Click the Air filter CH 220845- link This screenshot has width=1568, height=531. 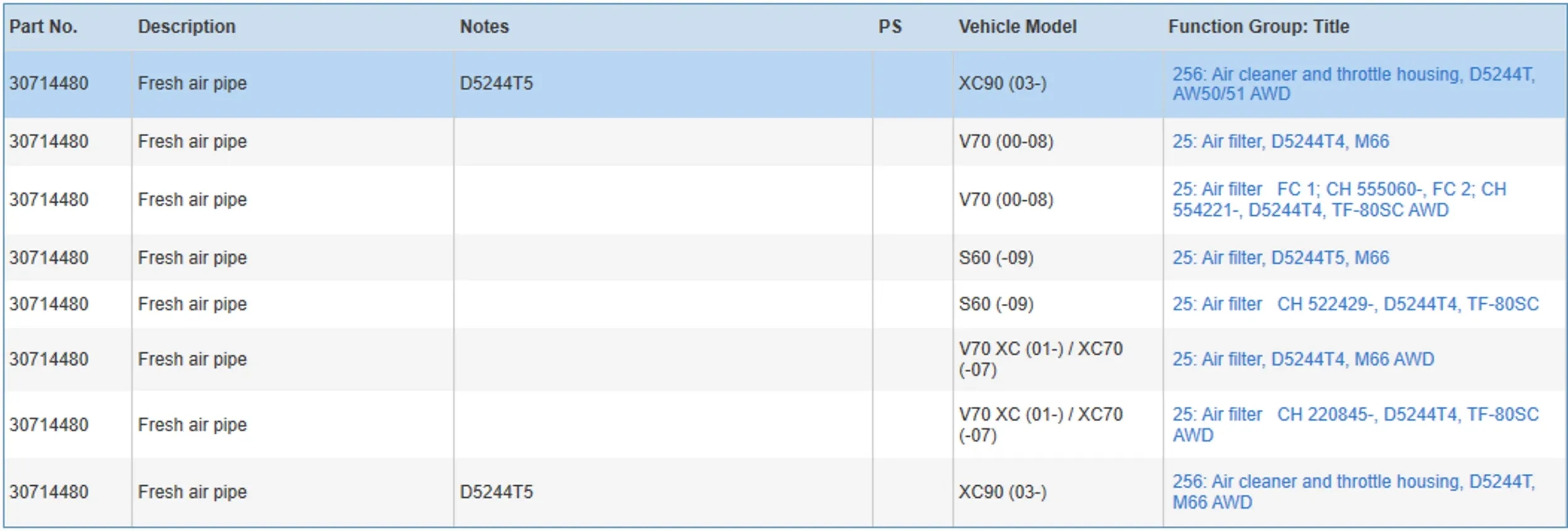click(1355, 424)
